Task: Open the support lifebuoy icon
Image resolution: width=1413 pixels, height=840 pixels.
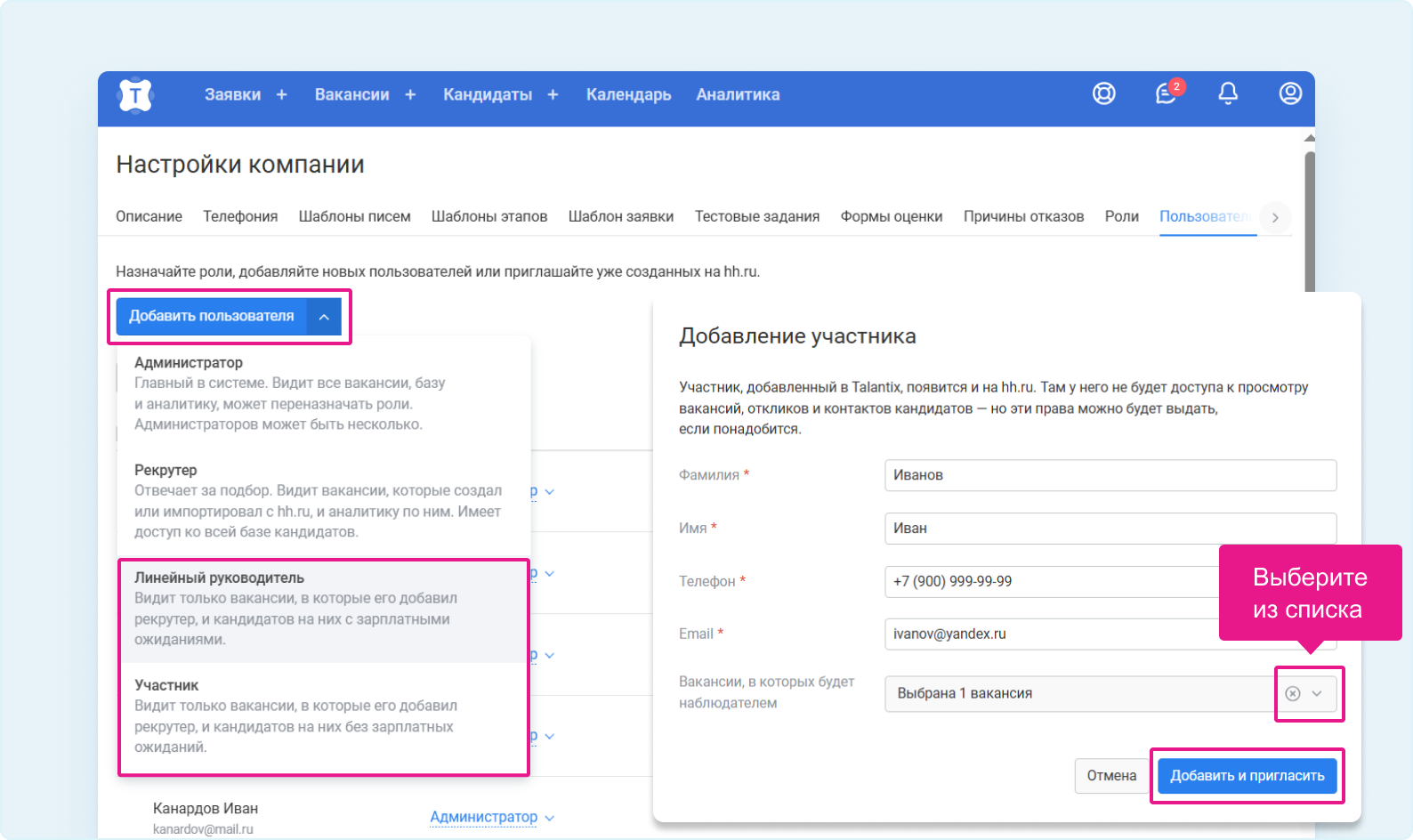Action: coord(1103,93)
